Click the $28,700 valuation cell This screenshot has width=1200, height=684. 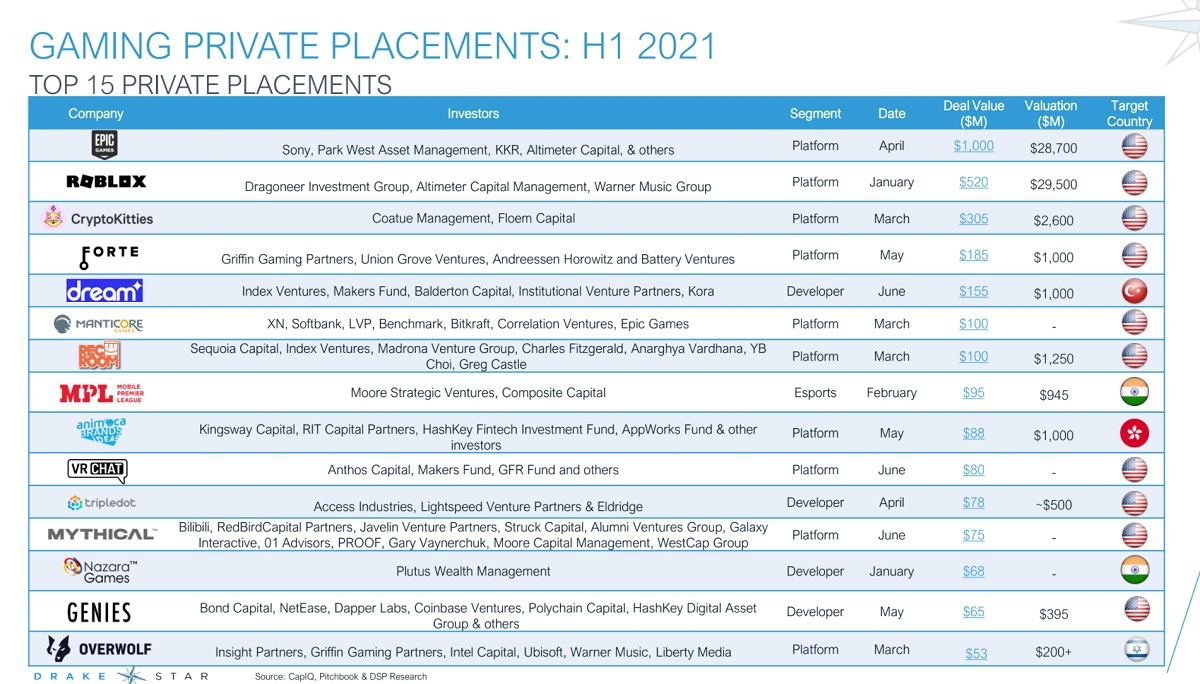1053,149
